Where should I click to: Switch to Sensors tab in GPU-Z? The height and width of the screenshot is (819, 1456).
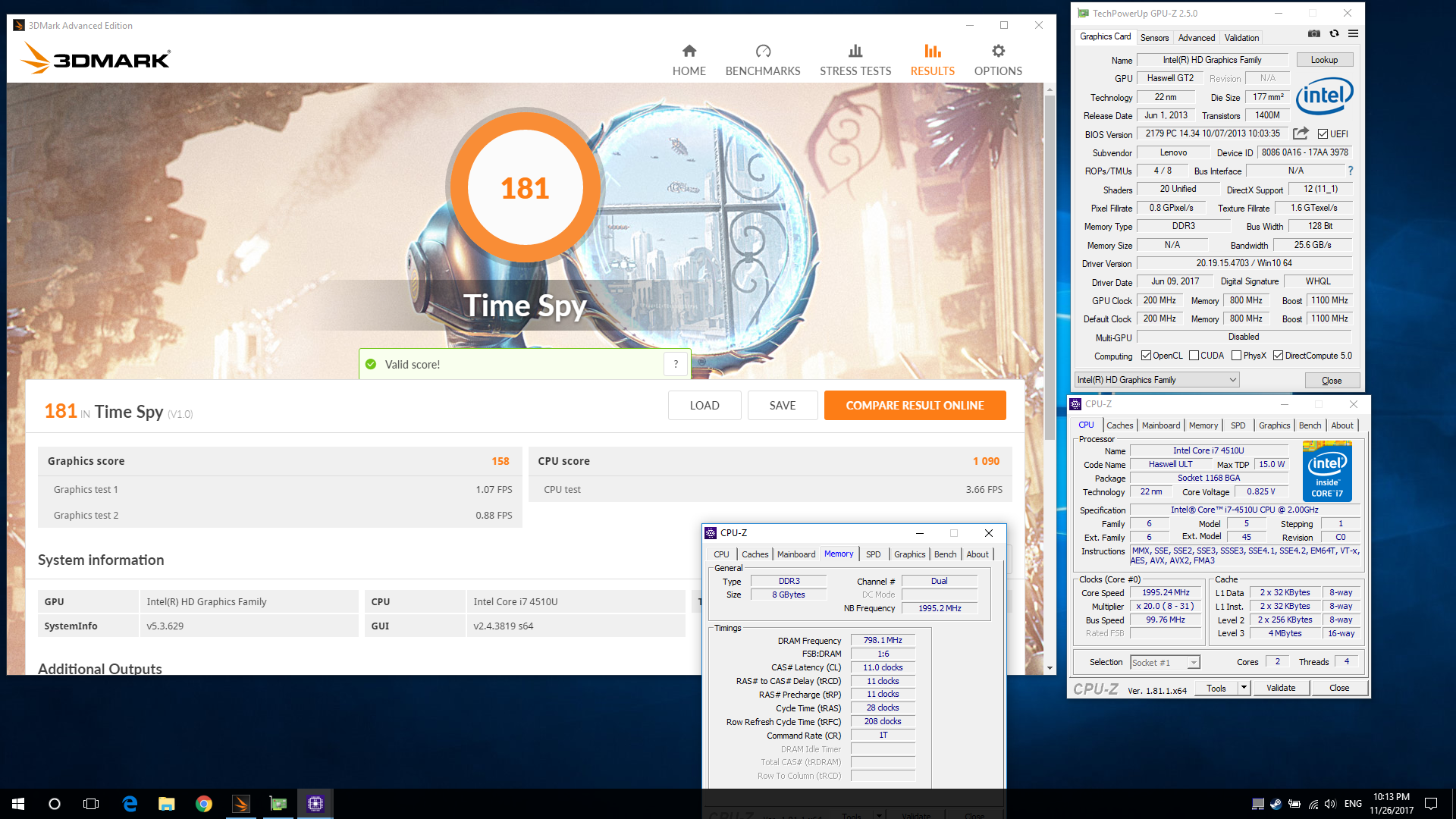coord(1154,37)
